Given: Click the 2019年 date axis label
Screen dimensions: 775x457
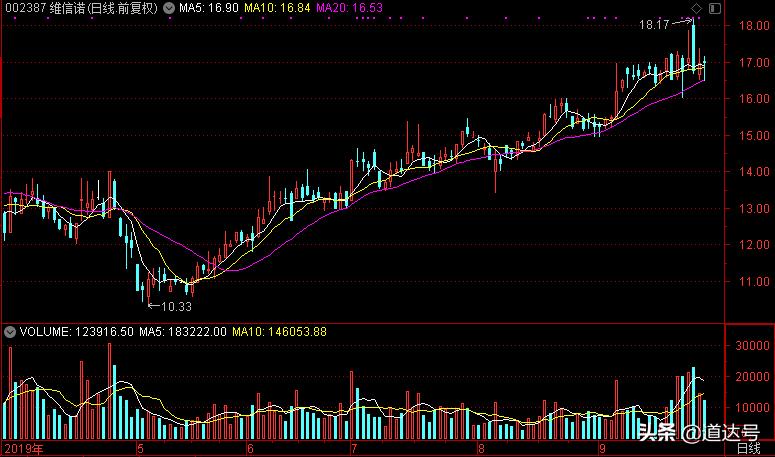Looking at the screenshot, I should [24, 449].
